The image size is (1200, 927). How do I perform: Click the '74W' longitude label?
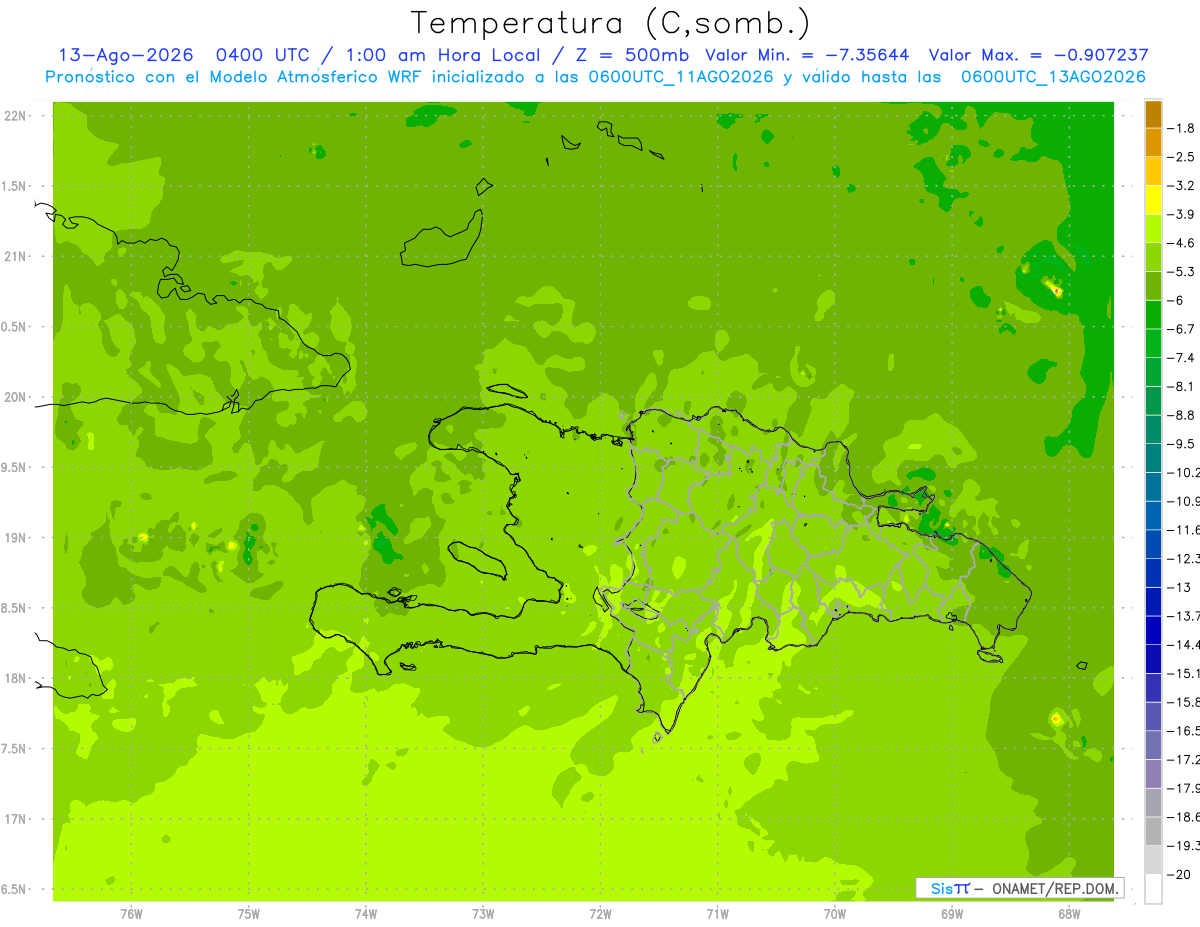[x=365, y=914]
